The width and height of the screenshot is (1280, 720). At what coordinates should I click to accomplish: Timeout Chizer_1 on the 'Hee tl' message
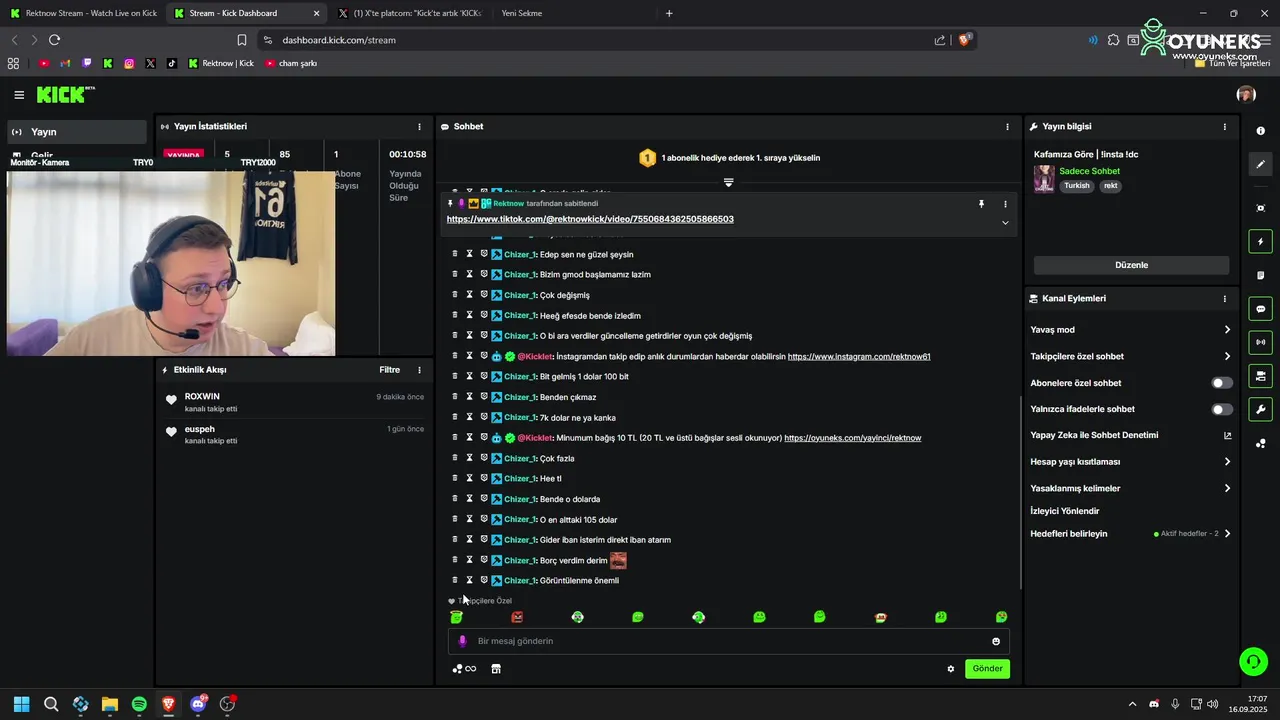(x=469, y=478)
